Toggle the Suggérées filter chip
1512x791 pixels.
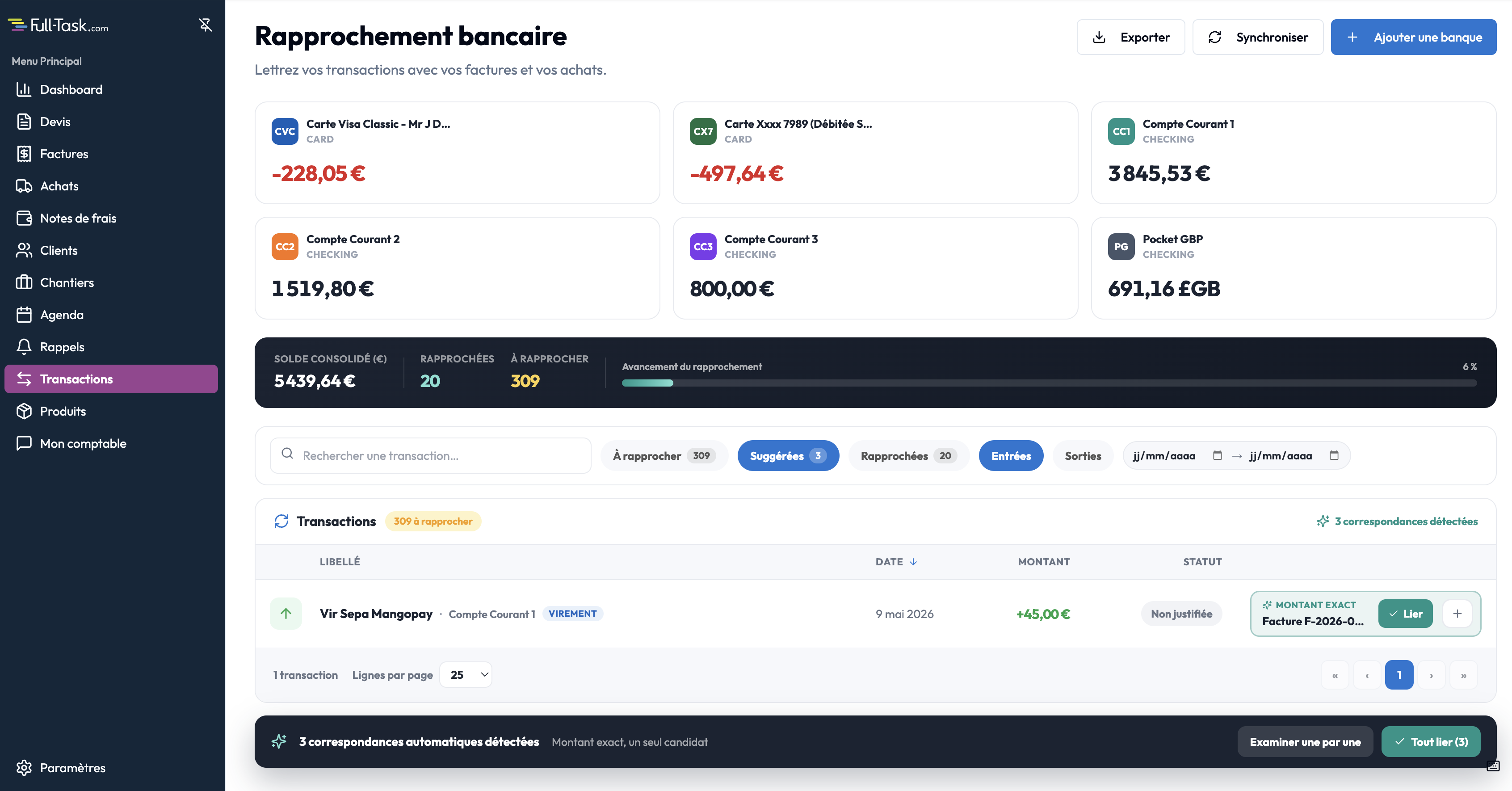(788, 456)
